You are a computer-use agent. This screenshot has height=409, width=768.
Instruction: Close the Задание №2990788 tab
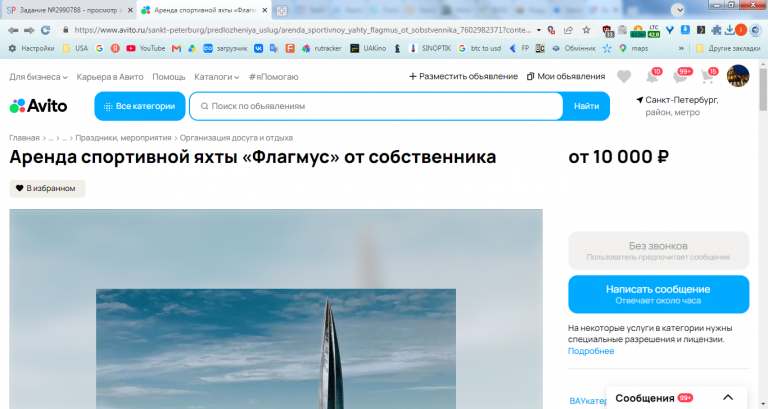coord(130,10)
